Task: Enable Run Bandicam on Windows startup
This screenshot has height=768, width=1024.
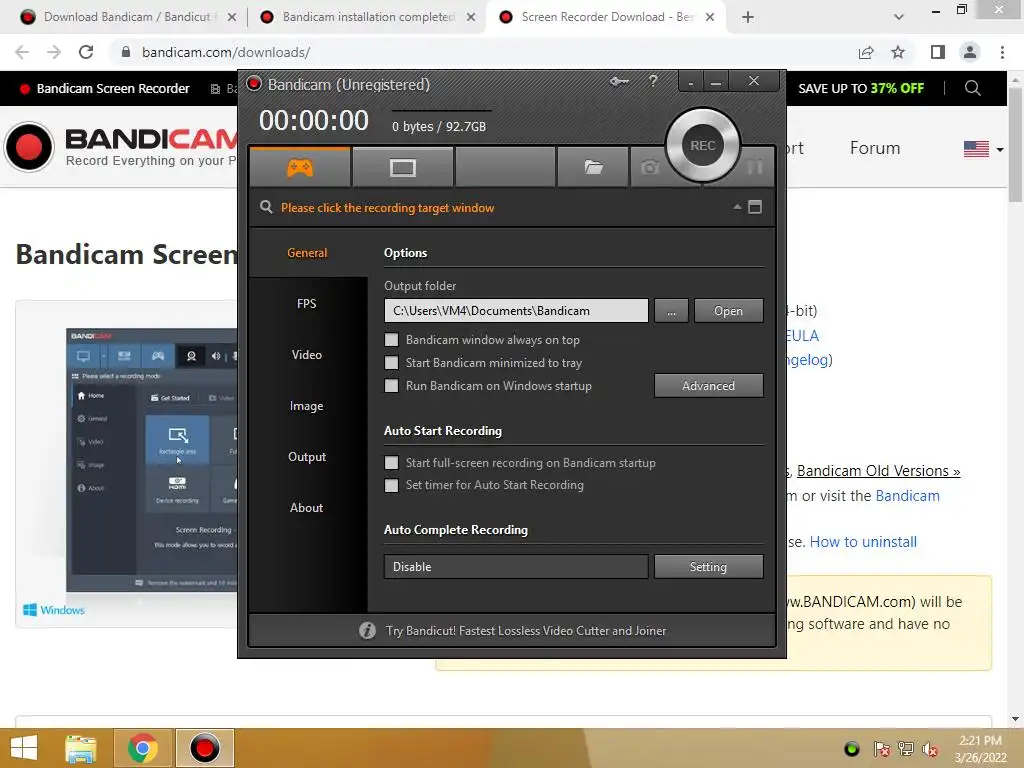Action: click(391, 385)
